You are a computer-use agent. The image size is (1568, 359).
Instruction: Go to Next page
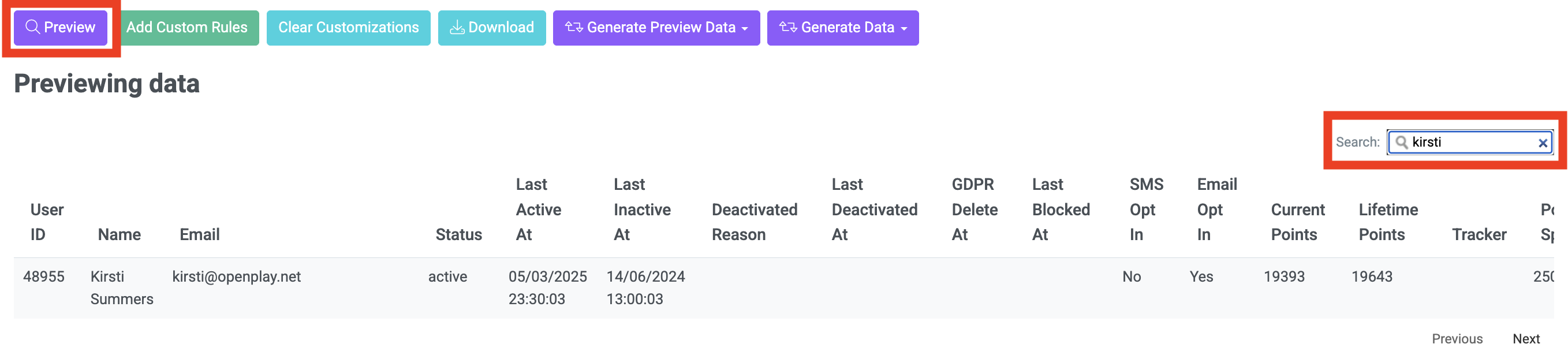tap(1526, 338)
